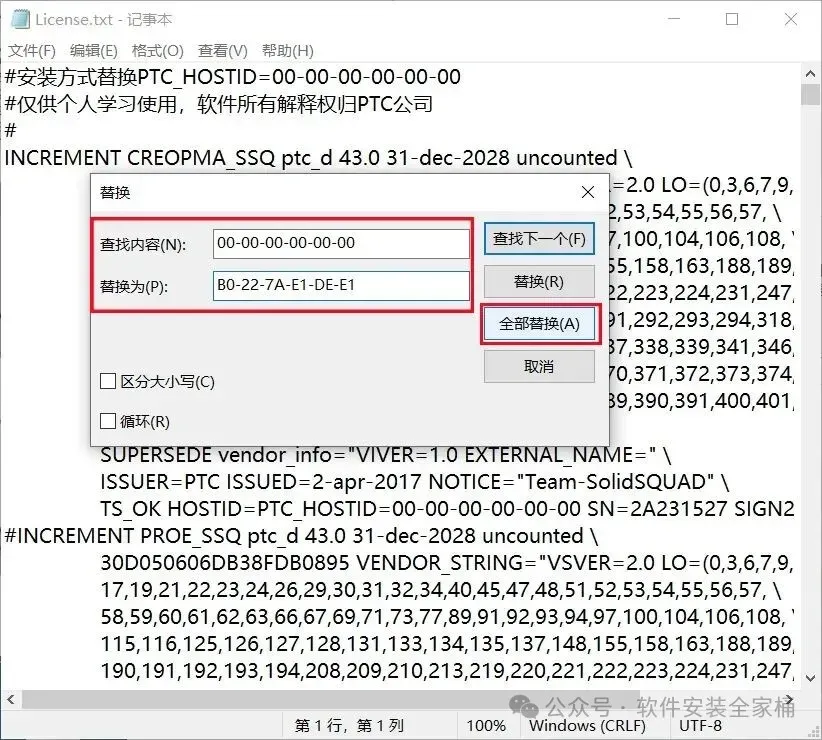Click the 全部替换(A) button
This screenshot has height=740, width=822.
[x=539, y=324]
